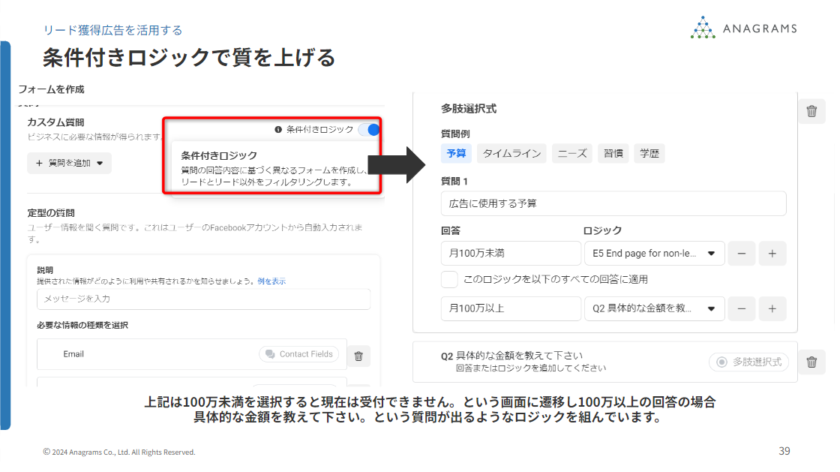Click the trash icon beside Q2 question

click(811, 362)
